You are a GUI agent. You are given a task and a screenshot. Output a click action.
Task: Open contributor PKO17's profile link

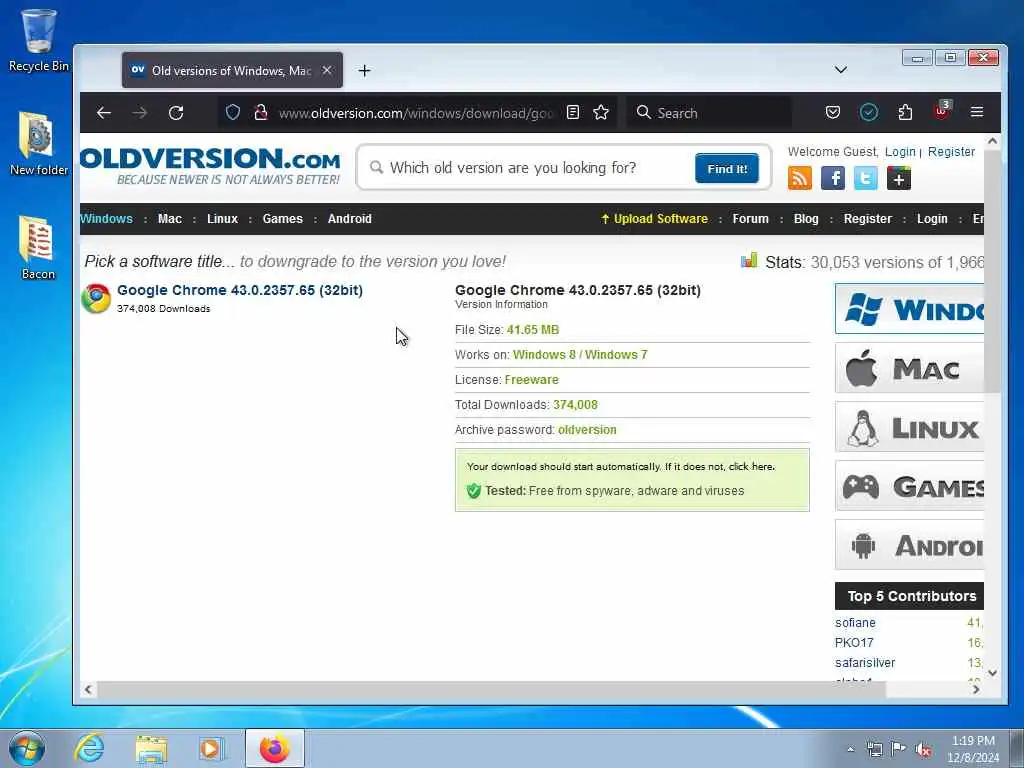point(854,643)
